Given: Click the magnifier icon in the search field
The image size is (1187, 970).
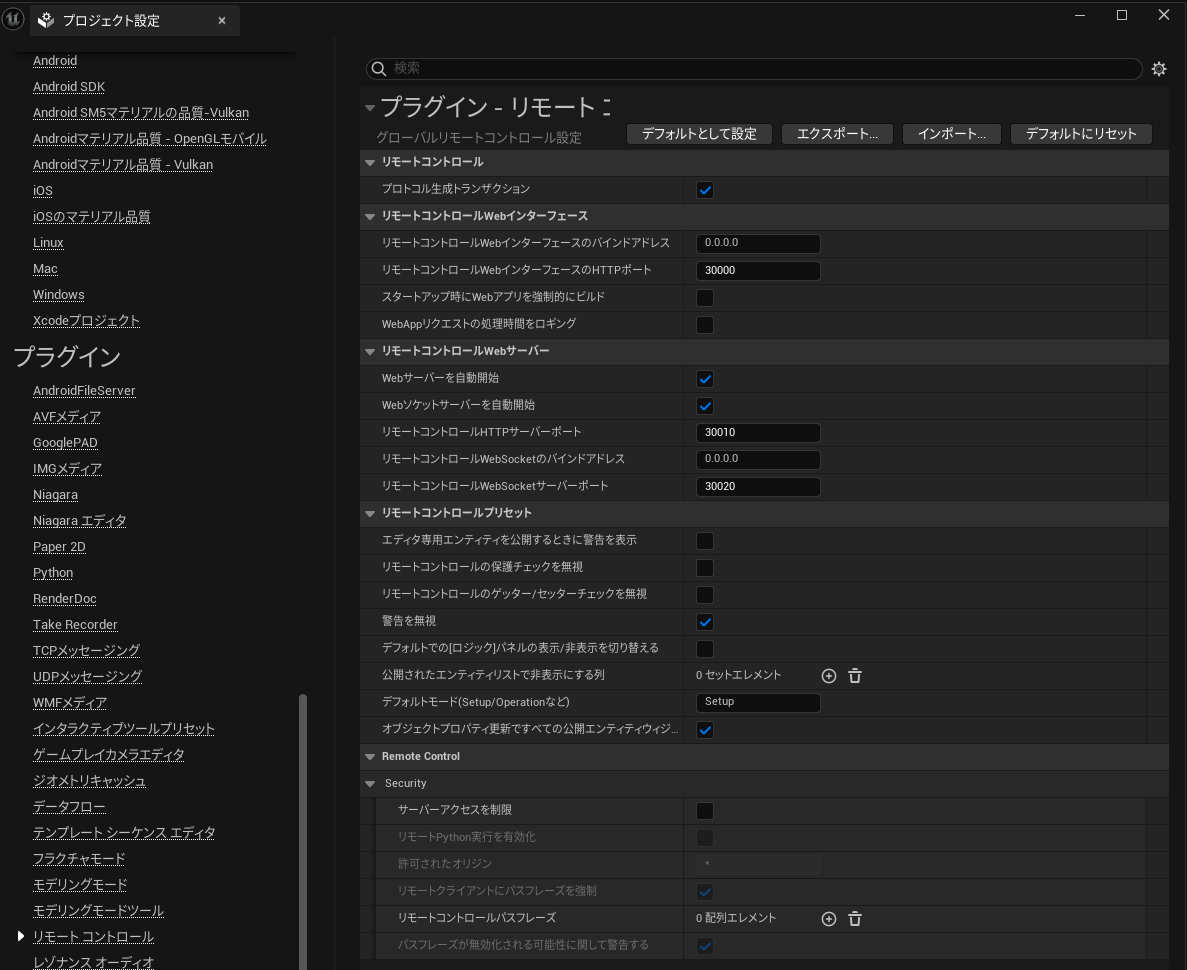Looking at the screenshot, I should (379, 68).
